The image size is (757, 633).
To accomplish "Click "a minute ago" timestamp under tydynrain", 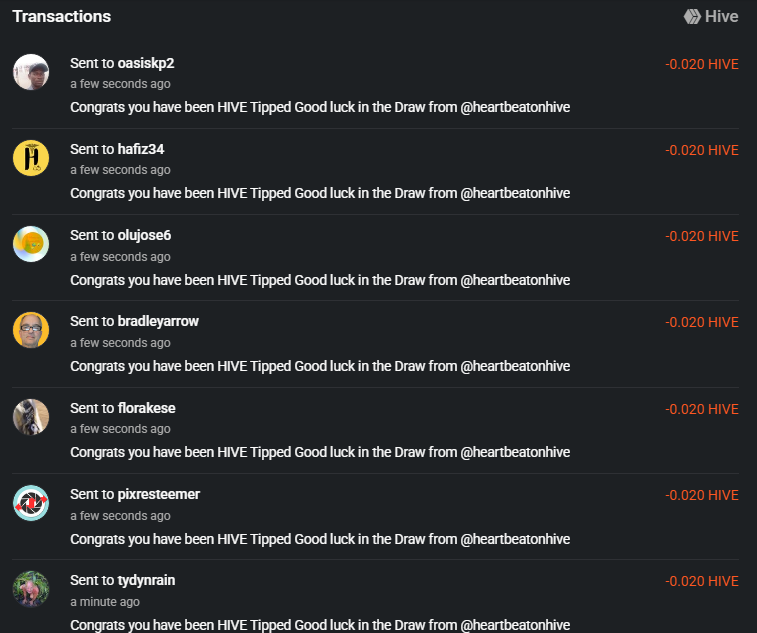I will [105, 602].
